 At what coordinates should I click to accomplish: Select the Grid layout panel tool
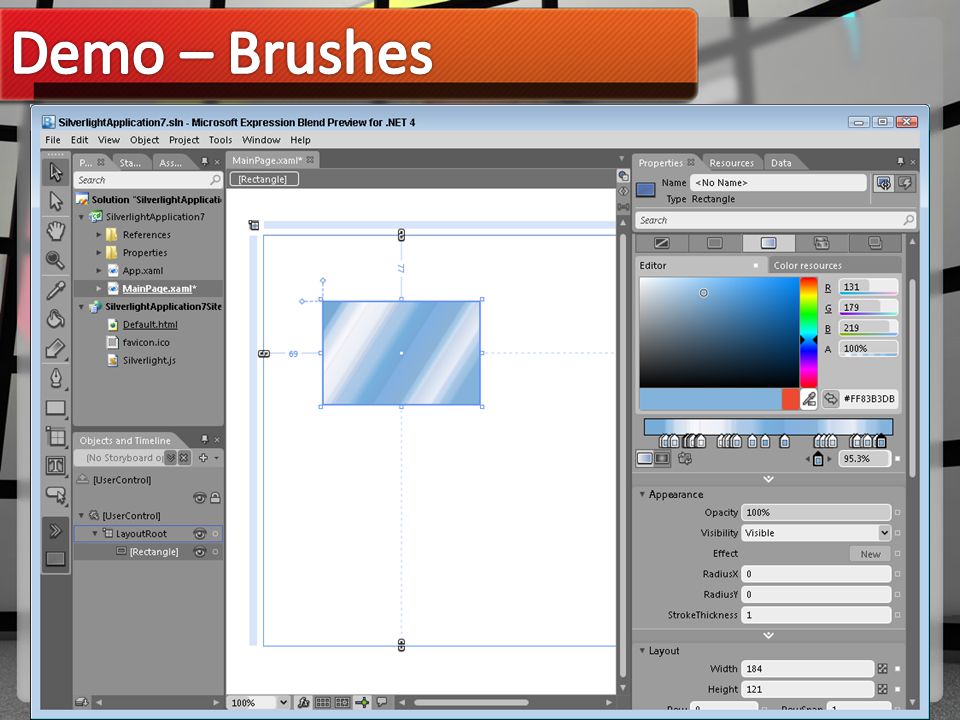pos(56,437)
